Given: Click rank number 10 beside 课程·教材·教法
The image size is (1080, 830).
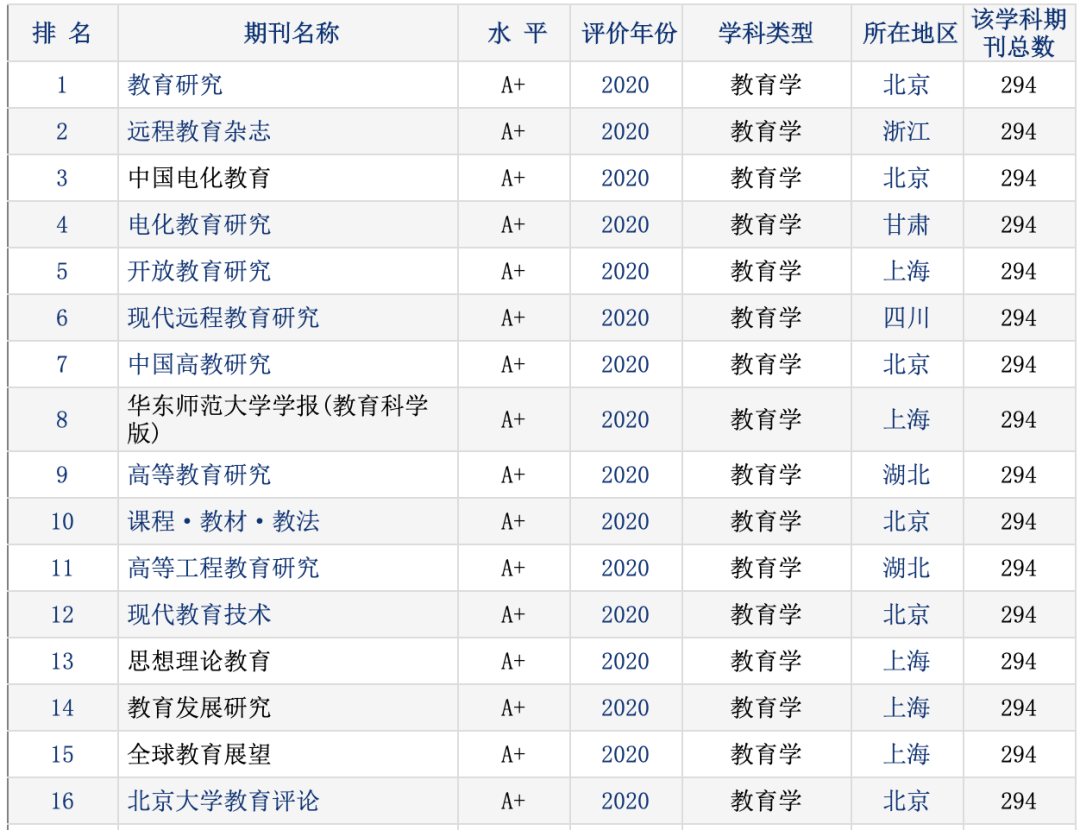Looking at the screenshot, I should 62,521.
